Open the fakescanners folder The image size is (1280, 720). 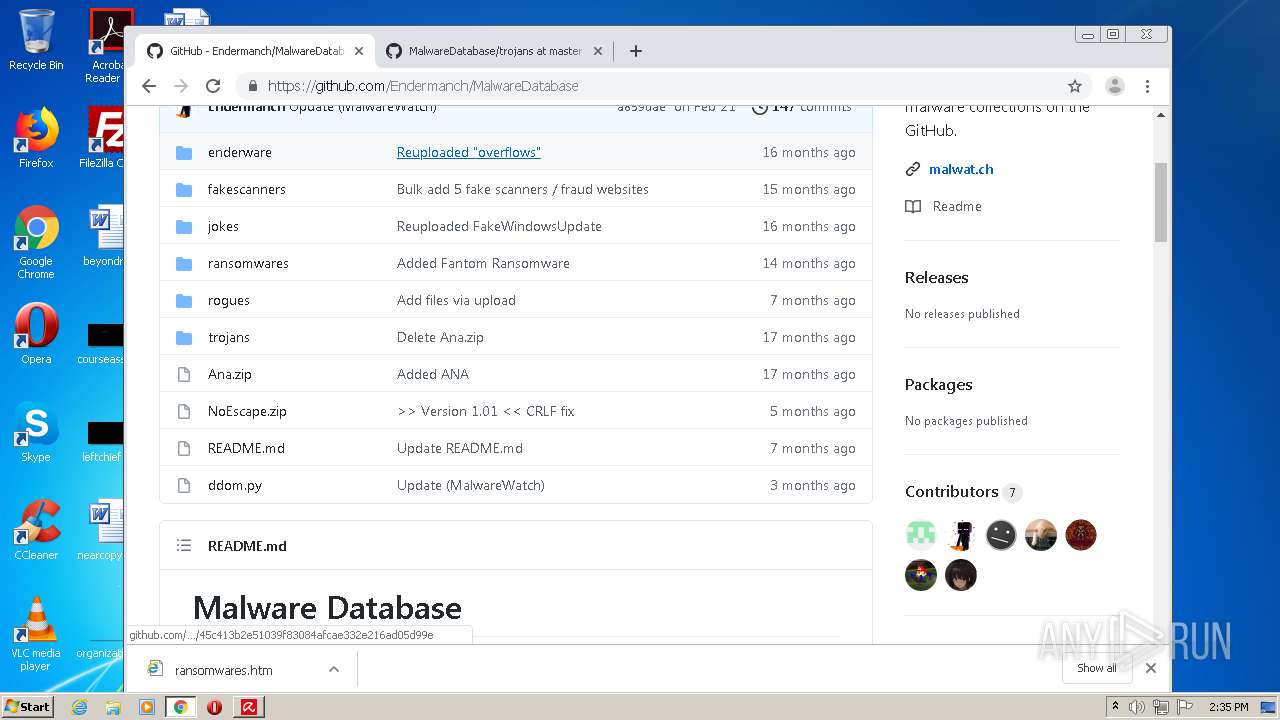247,189
